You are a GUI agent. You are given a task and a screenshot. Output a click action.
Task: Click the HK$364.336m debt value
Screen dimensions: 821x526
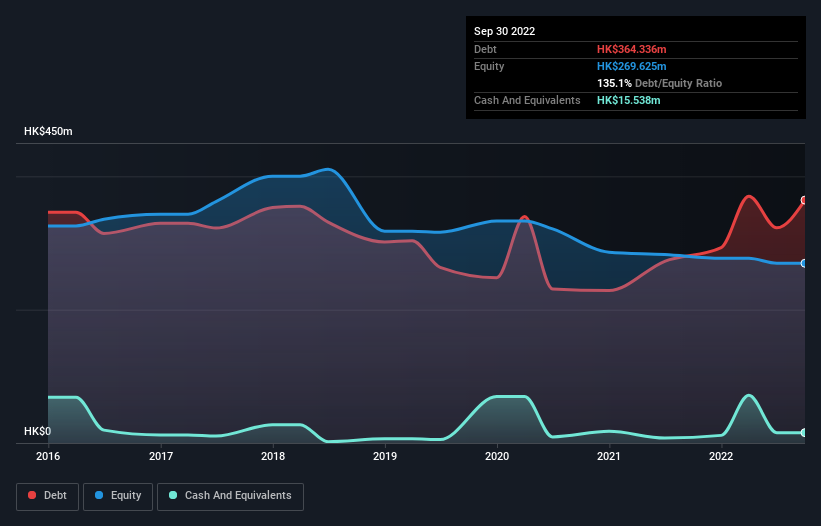(631, 49)
